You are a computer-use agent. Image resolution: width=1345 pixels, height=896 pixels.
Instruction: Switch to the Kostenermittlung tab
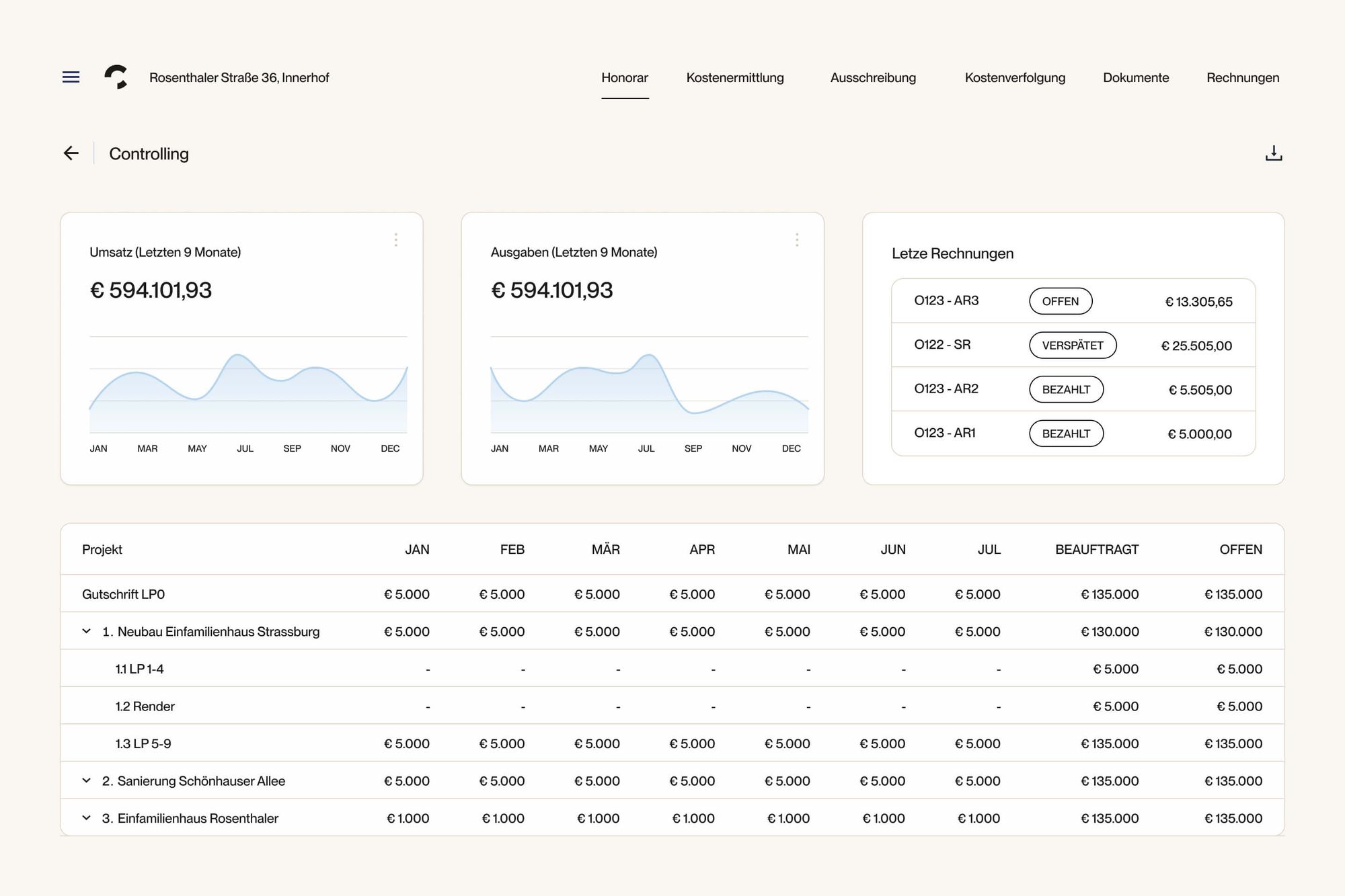[x=735, y=78]
